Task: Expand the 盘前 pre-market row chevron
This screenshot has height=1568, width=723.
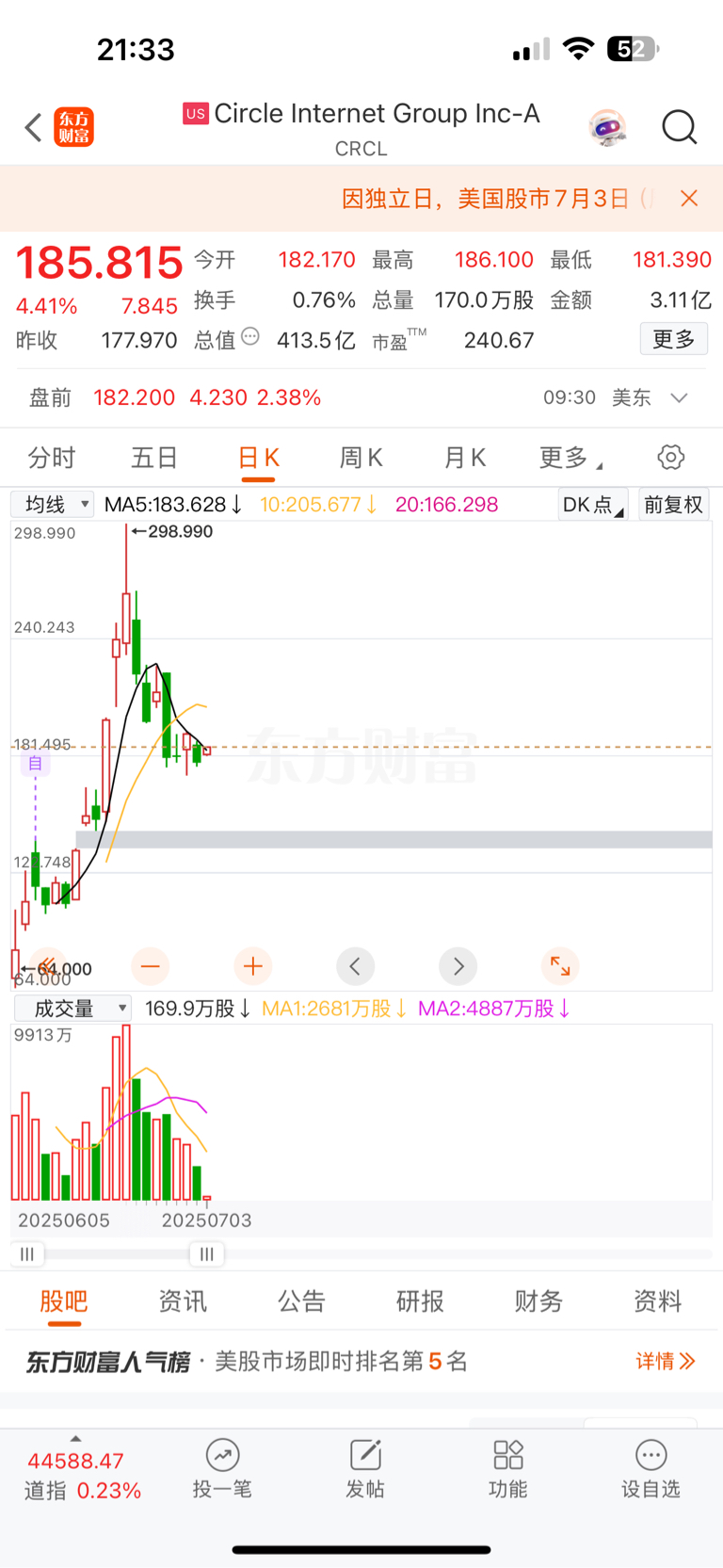Action: (679, 397)
